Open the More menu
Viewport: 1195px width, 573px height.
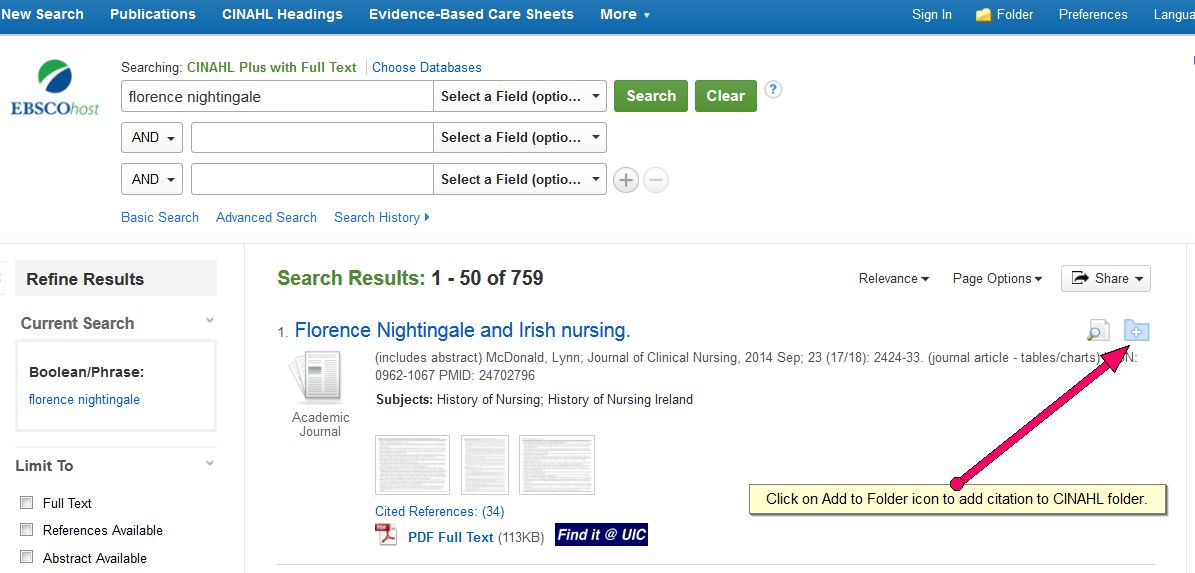pyautogui.click(x=625, y=14)
